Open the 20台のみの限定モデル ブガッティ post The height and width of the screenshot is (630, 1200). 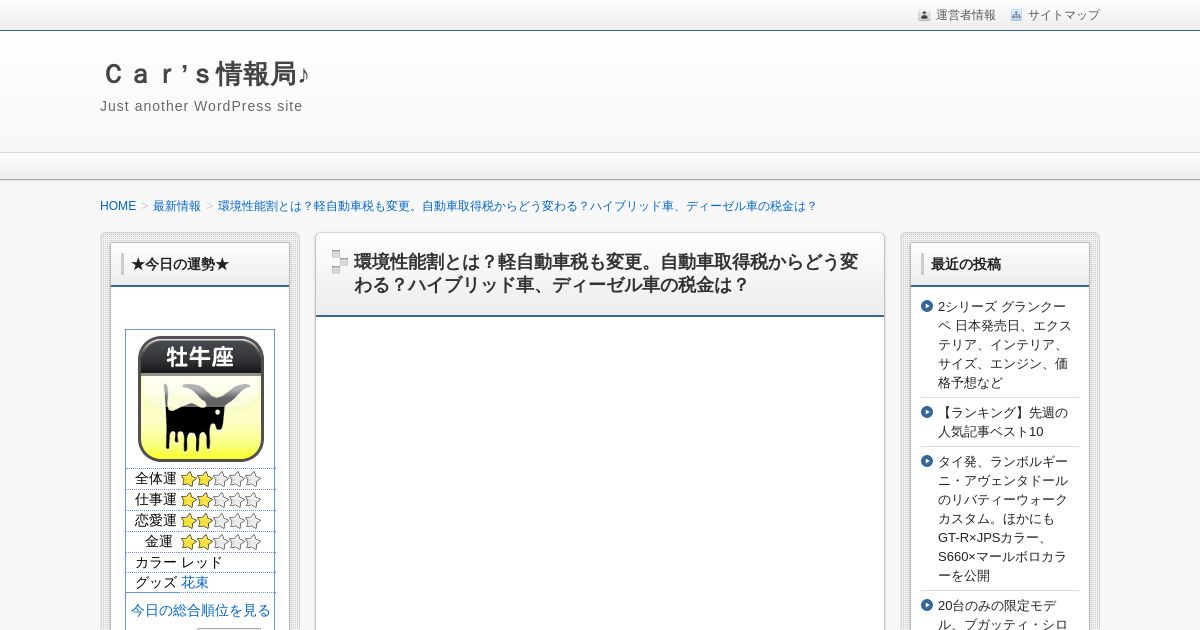coord(1003,615)
